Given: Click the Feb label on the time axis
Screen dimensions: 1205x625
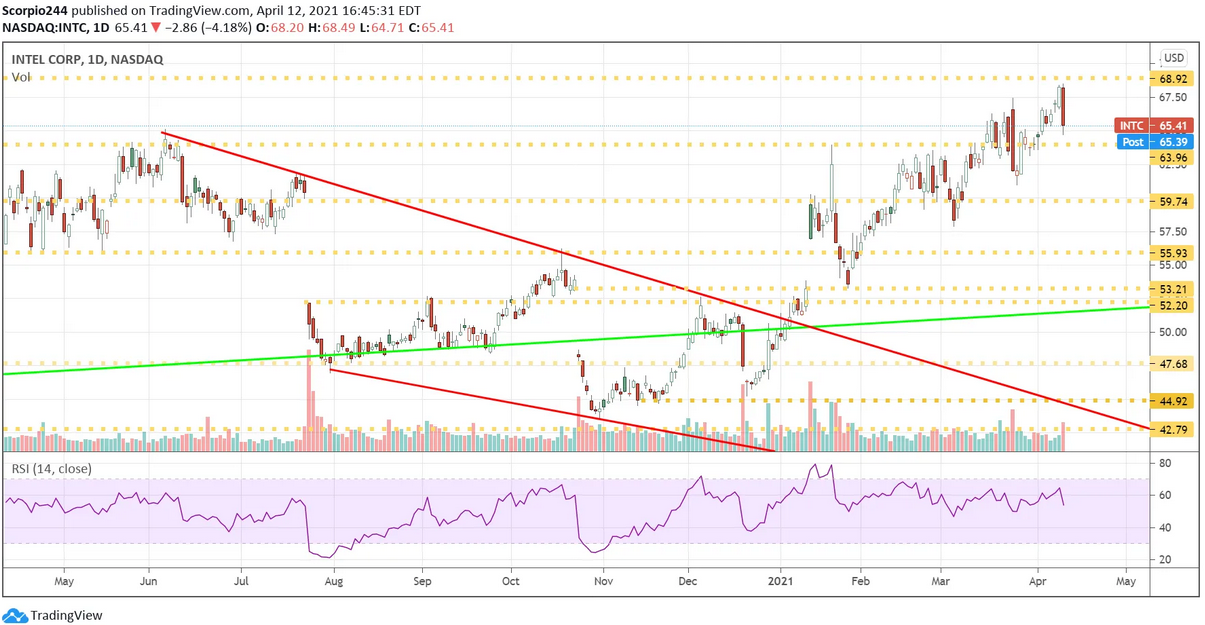Looking at the screenshot, I should click(x=859, y=579).
